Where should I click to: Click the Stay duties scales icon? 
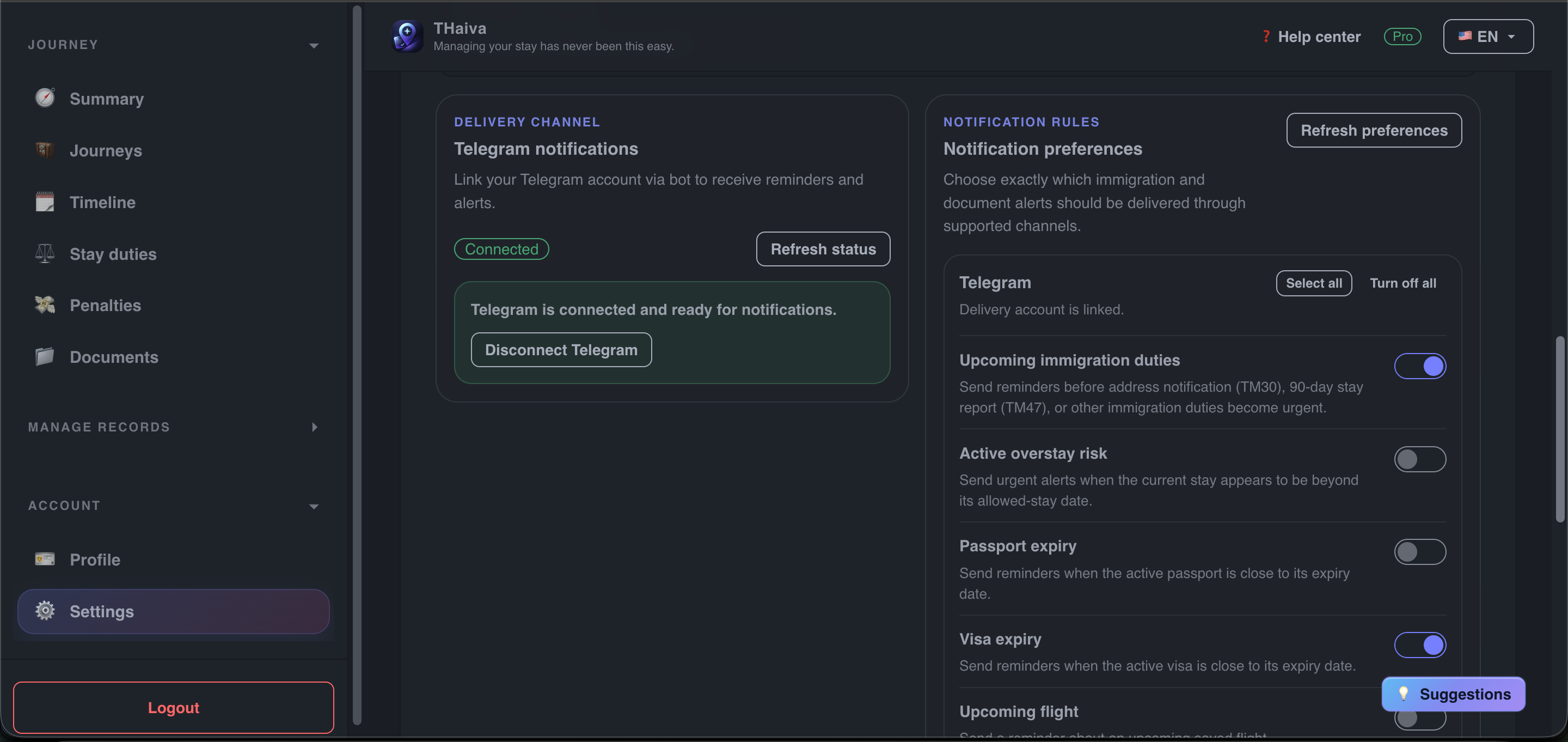coord(45,253)
